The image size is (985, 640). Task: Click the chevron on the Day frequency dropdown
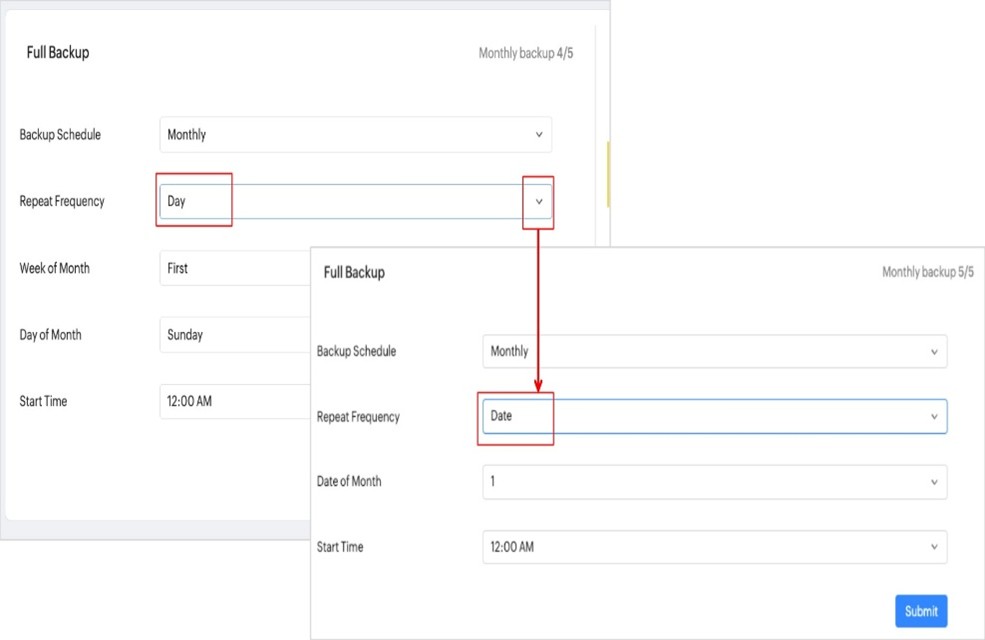[x=538, y=201]
